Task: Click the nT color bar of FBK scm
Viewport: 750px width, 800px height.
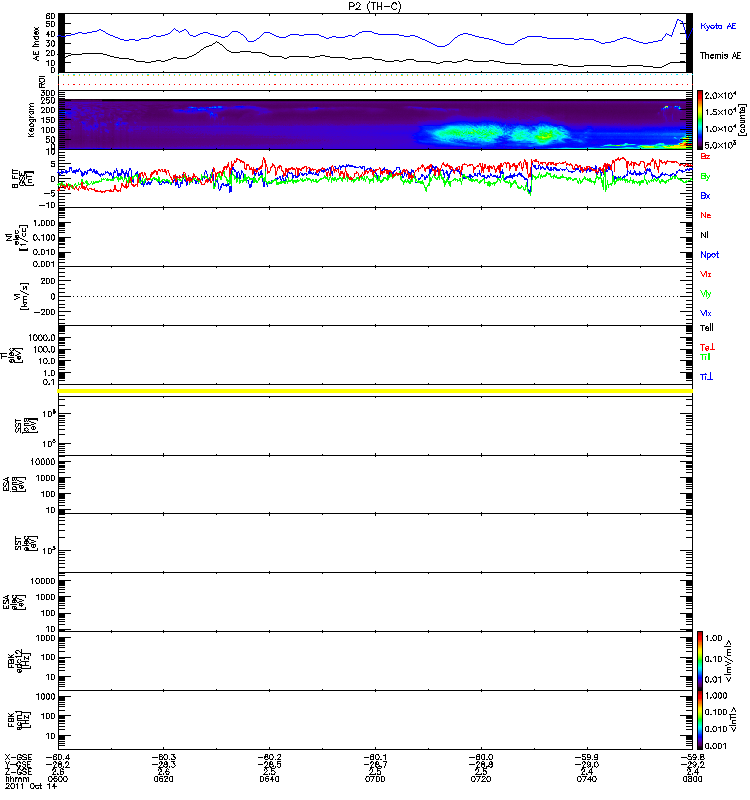Action: [x=699, y=720]
